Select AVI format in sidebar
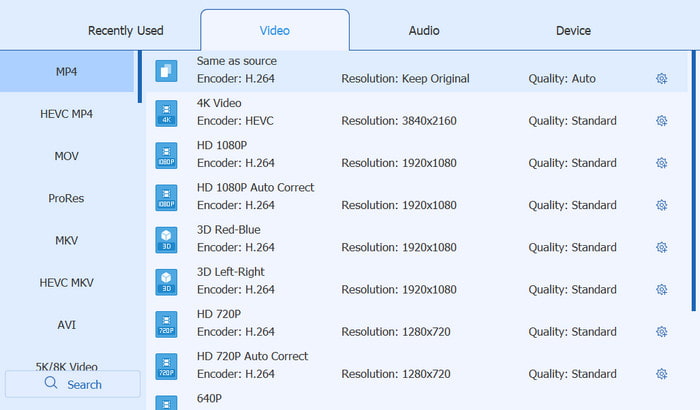 (x=67, y=325)
